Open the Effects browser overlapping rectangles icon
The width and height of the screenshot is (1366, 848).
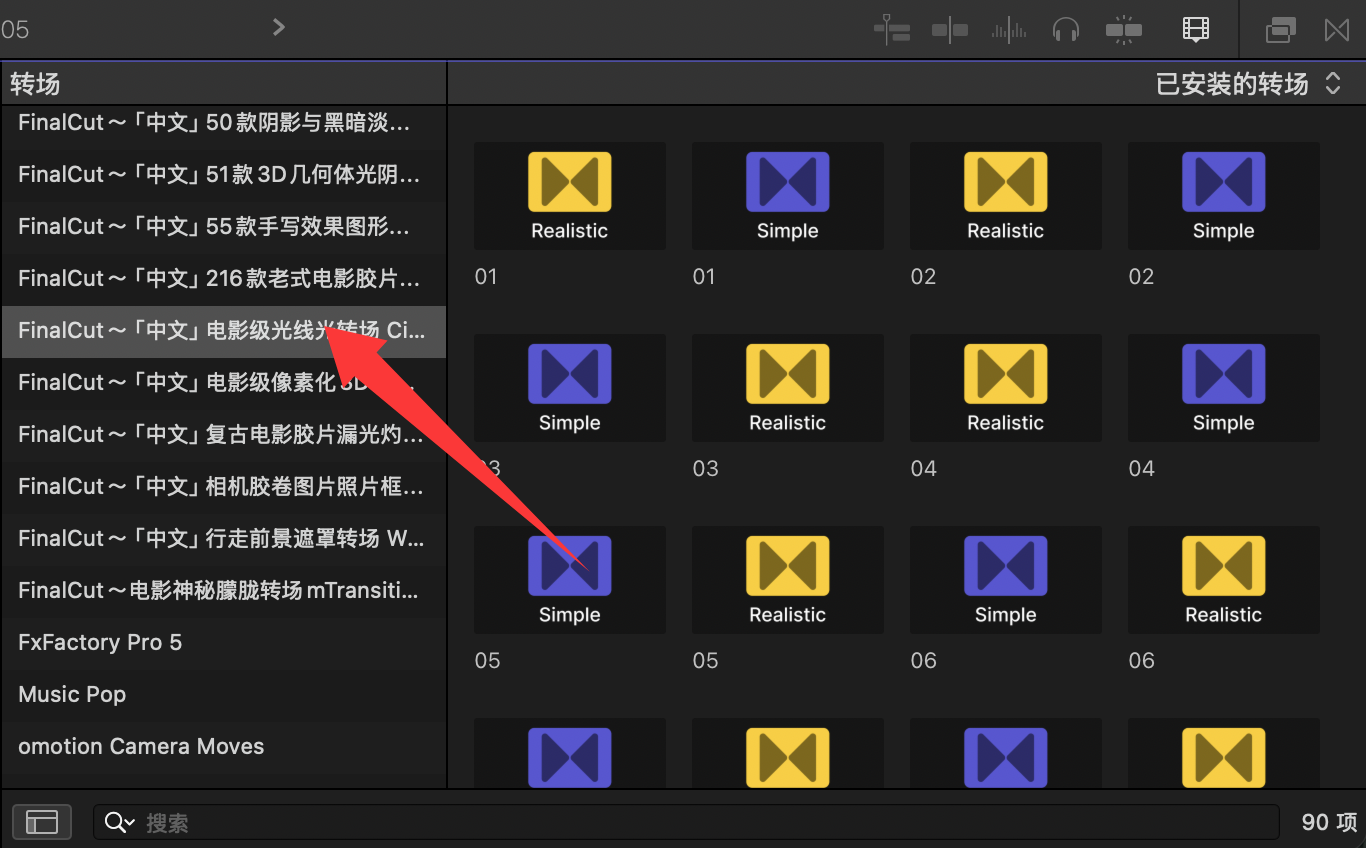[1281, 30]
